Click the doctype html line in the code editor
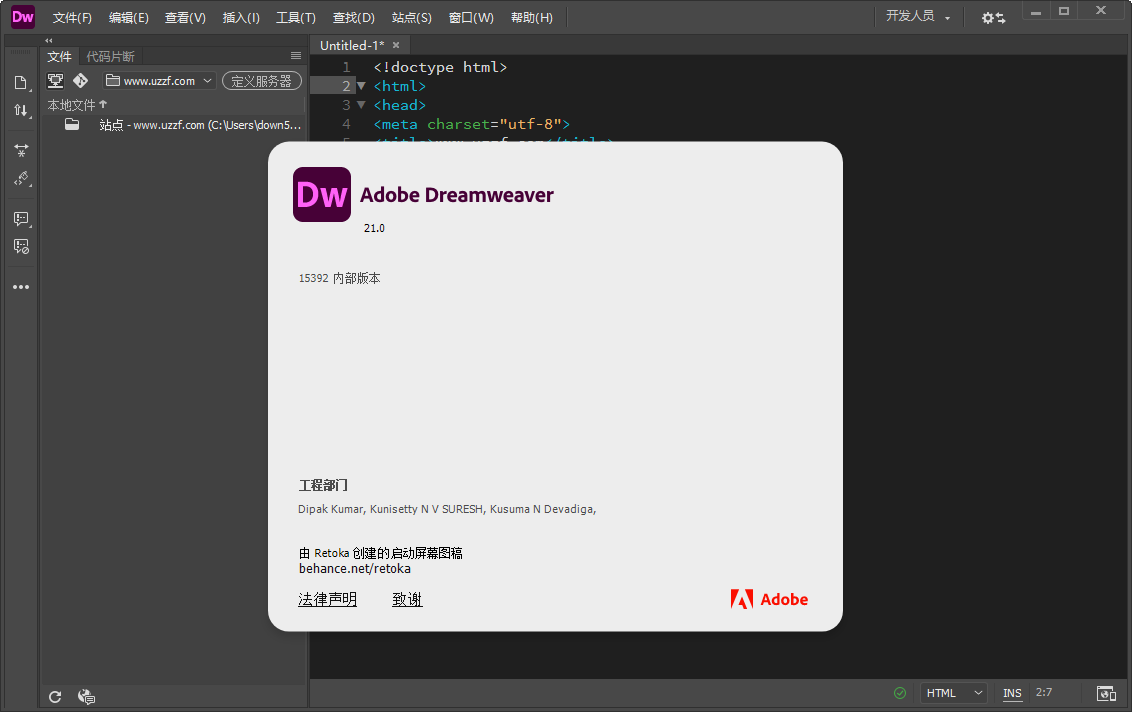1132x712 pixels. point(440,67)
